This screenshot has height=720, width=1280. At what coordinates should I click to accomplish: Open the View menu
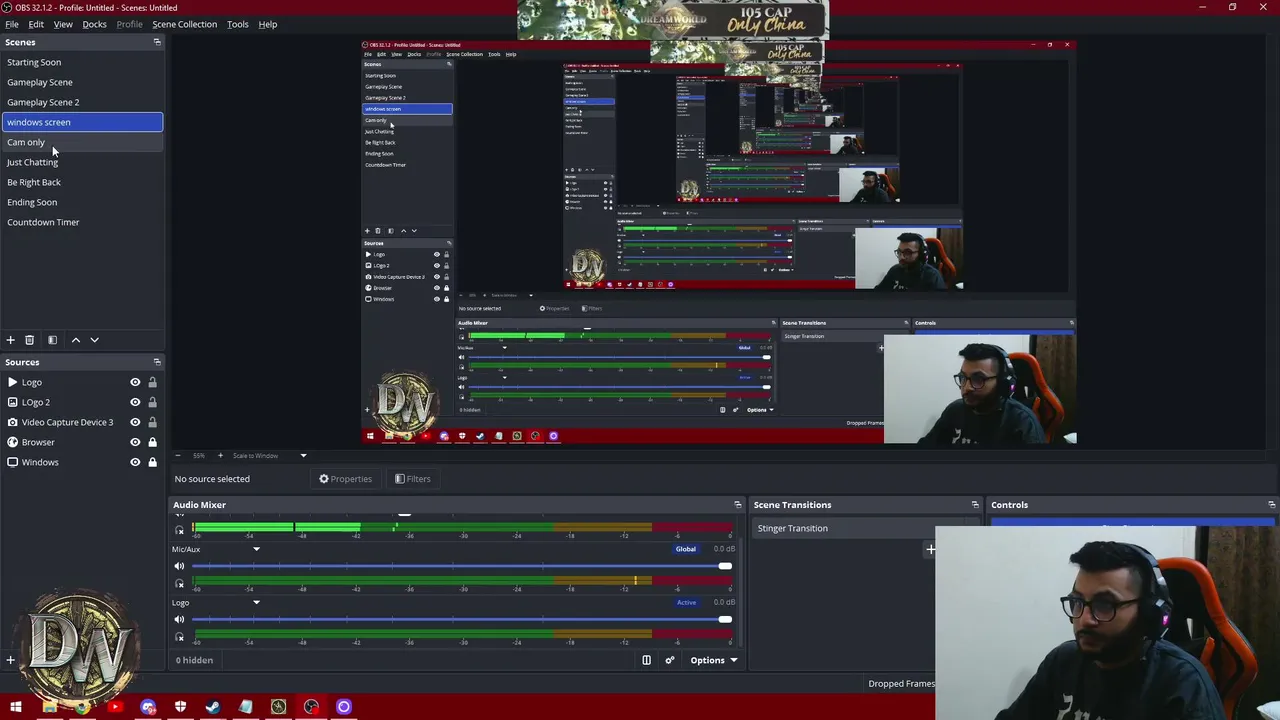pos(63,24)
